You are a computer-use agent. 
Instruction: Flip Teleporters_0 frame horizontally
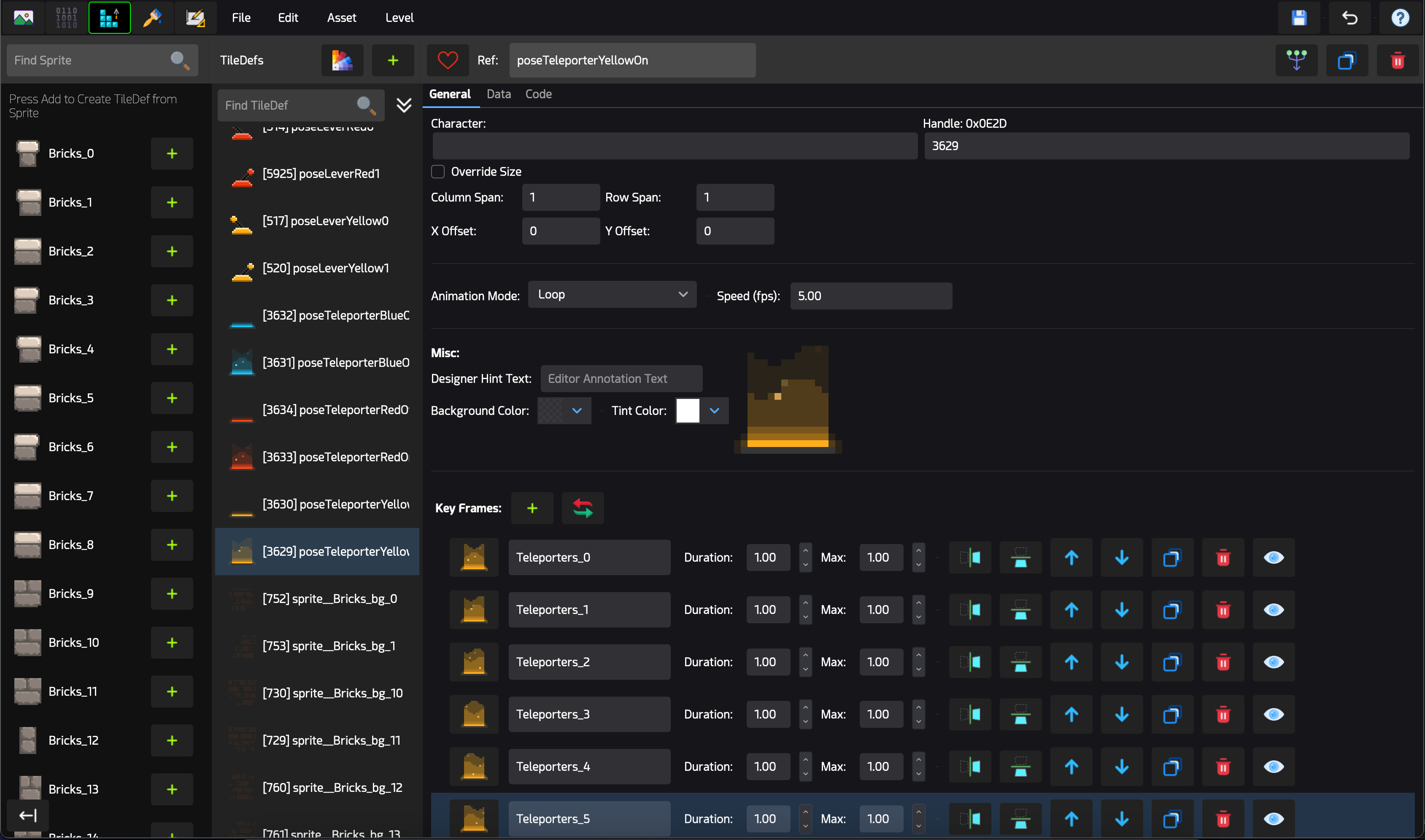[970, 557]
